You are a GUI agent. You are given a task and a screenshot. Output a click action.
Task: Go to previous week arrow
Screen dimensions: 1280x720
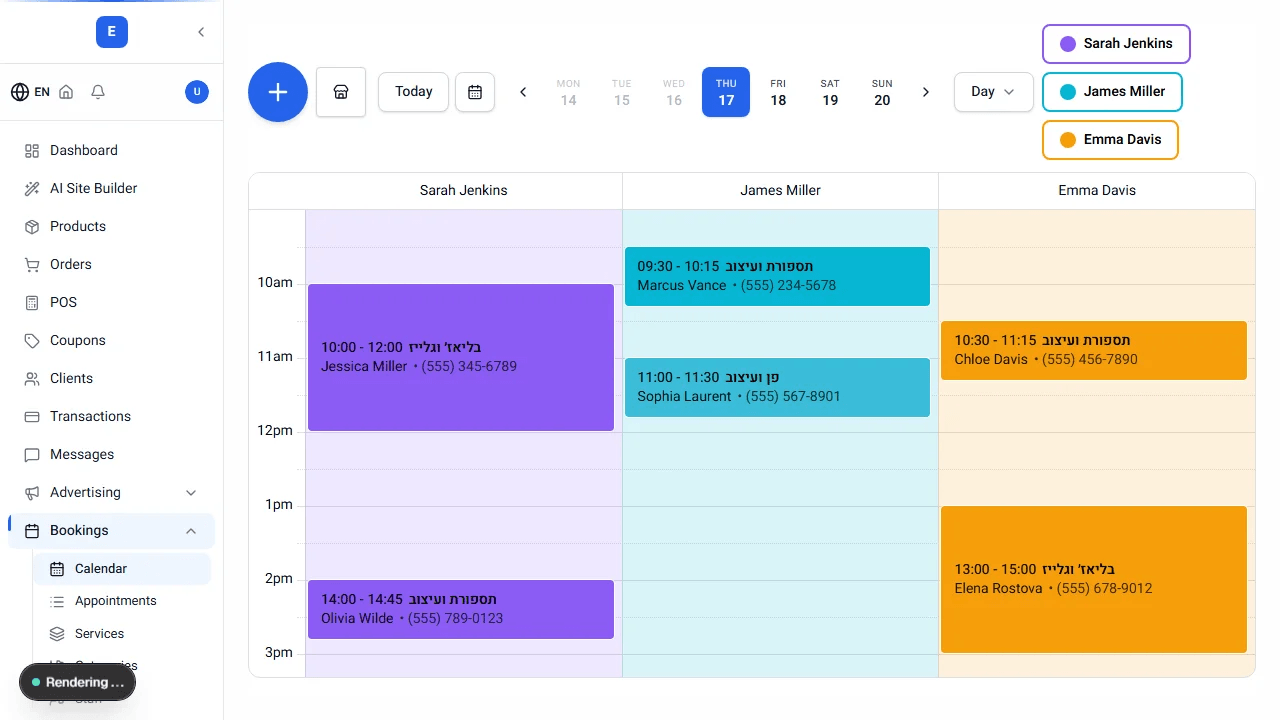(523, 92)
